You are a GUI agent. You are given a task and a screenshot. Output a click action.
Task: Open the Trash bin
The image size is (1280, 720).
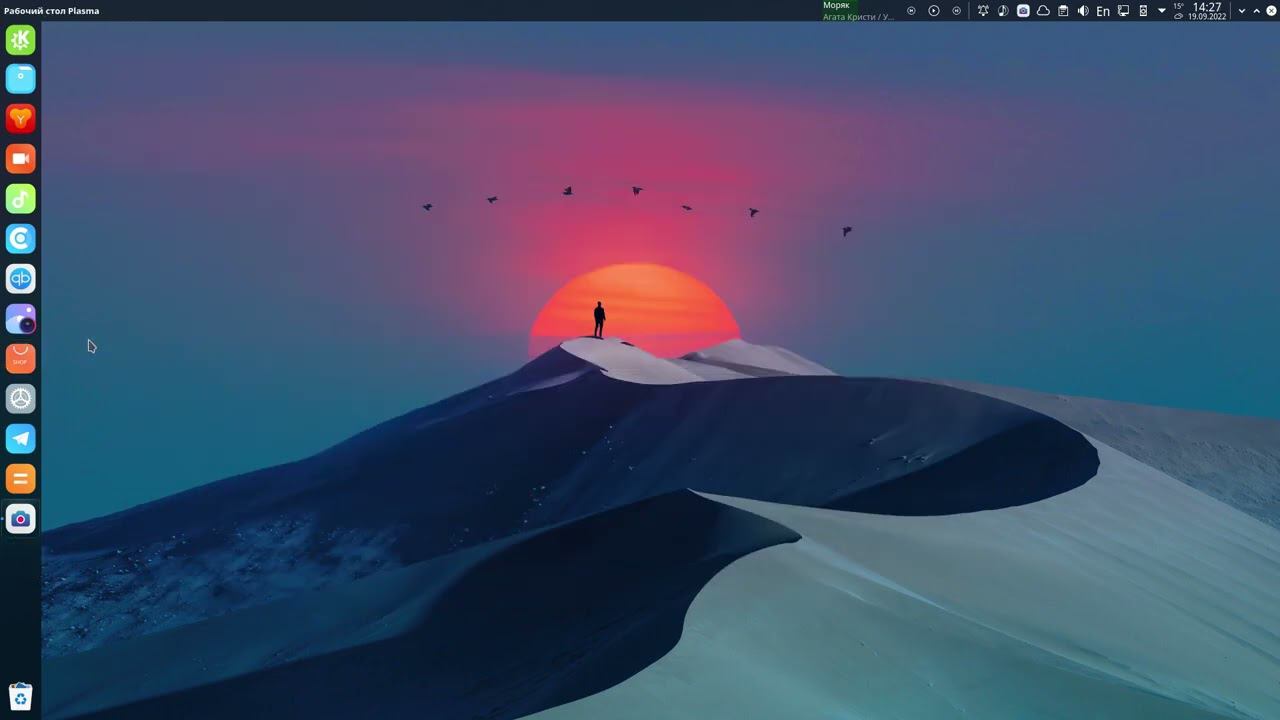(x=20, y=696)
